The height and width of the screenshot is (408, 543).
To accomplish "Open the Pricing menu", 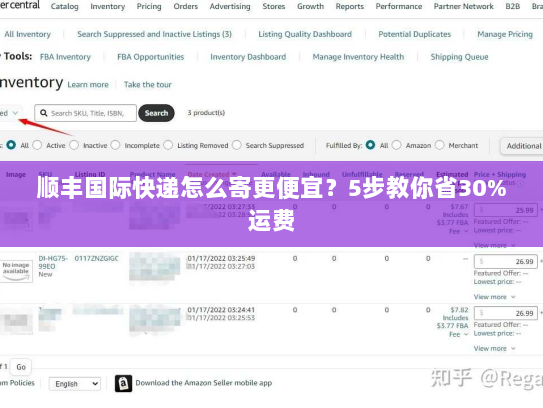I will coord(149,6).
